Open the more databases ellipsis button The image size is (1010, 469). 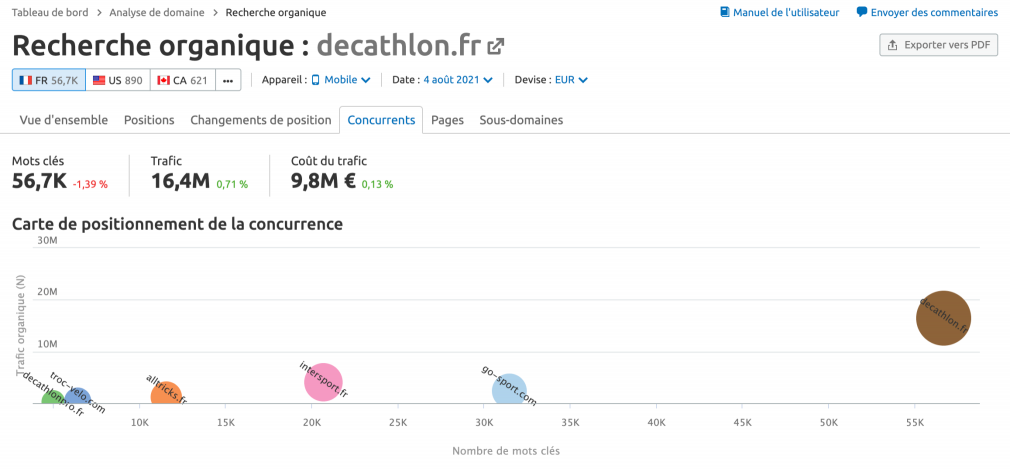(x=228, y=80)
